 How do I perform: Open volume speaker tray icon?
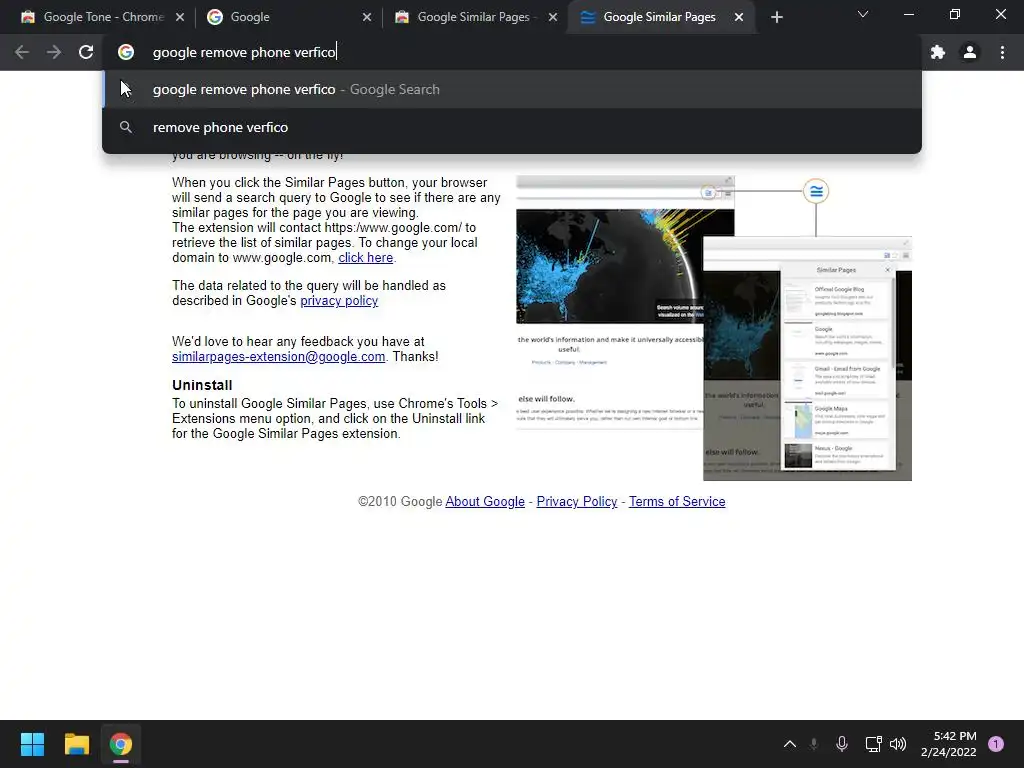click(898, 744)
